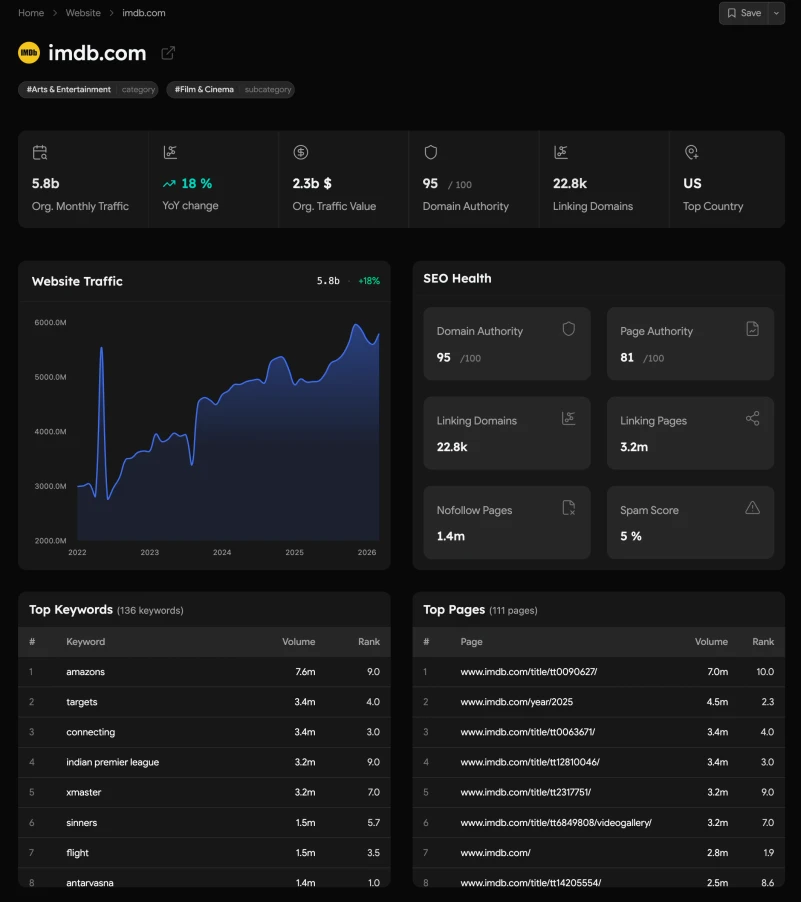Screen dimensions: 801x902
Task: Click the 1.4m Nofollow Pages value
Action: click(x=451, y=536)
